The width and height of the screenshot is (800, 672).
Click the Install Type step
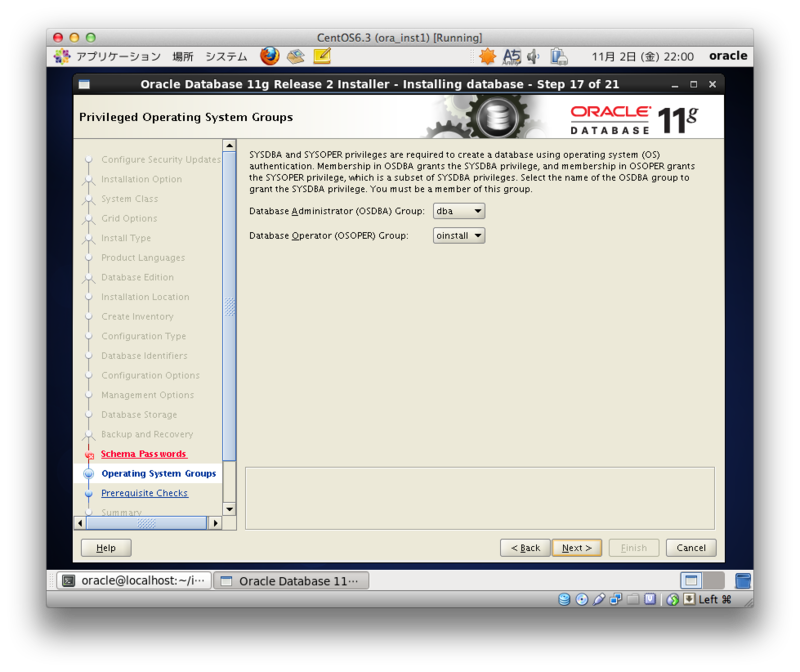pyautogui.click(x=126, y=238)
